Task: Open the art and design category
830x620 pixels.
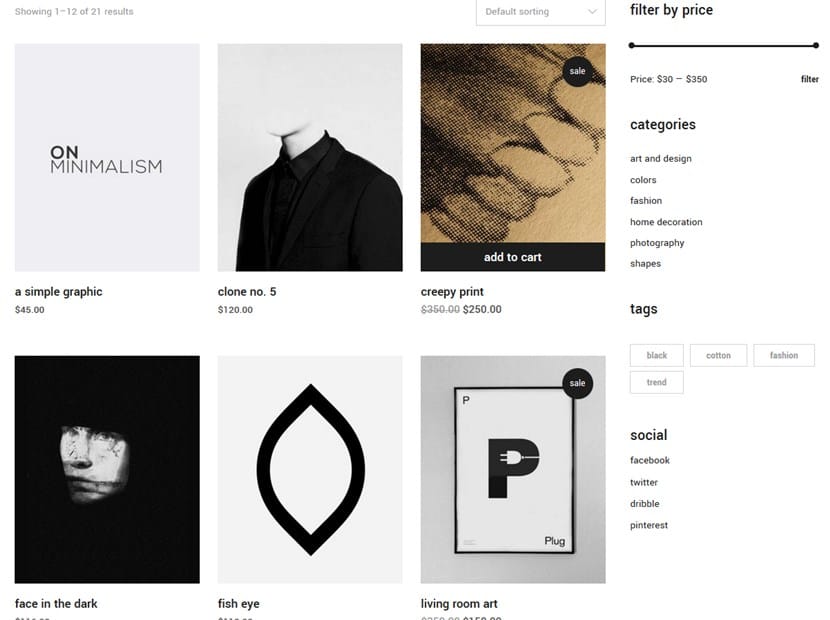Action: click(x=661, y=159)
